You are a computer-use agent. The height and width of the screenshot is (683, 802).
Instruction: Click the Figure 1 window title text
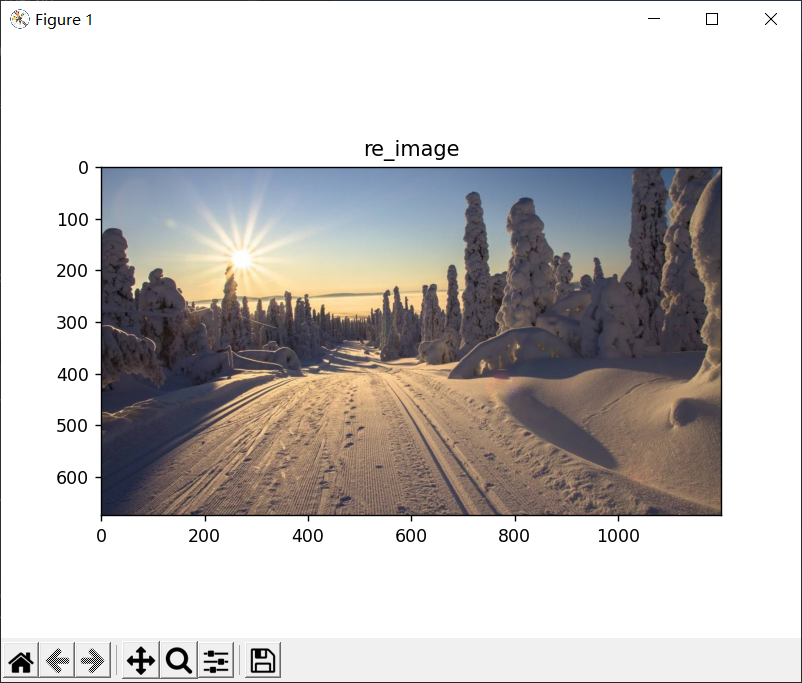[64, 20]
